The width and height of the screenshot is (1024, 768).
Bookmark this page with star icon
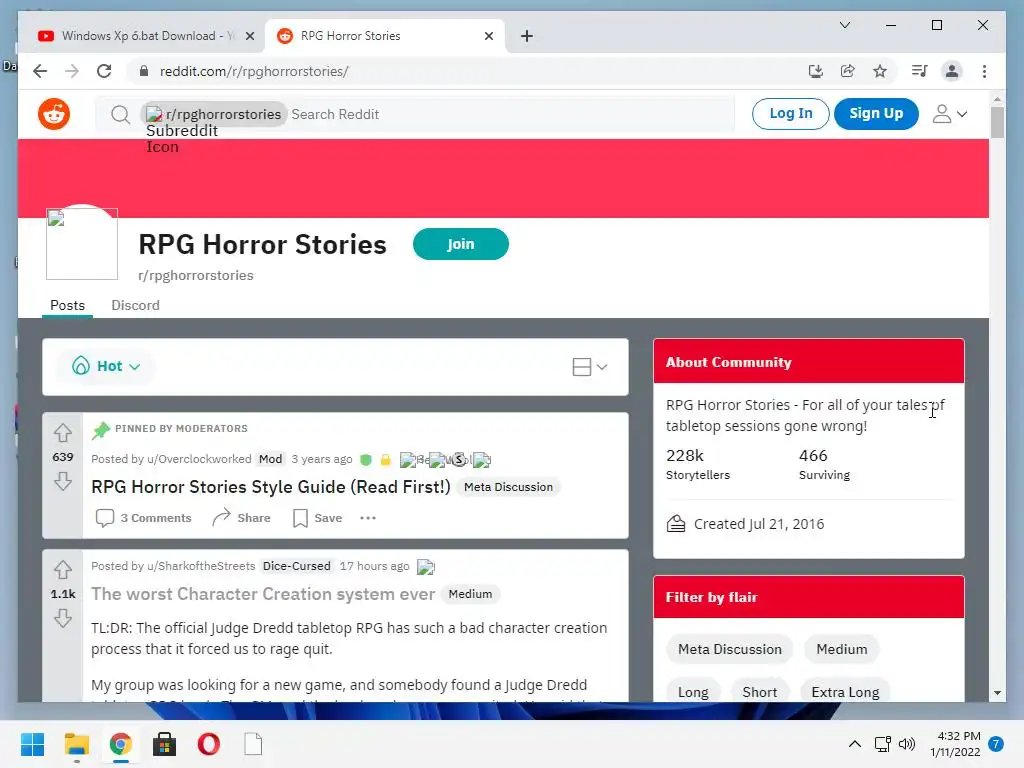[x=880, y=71]
